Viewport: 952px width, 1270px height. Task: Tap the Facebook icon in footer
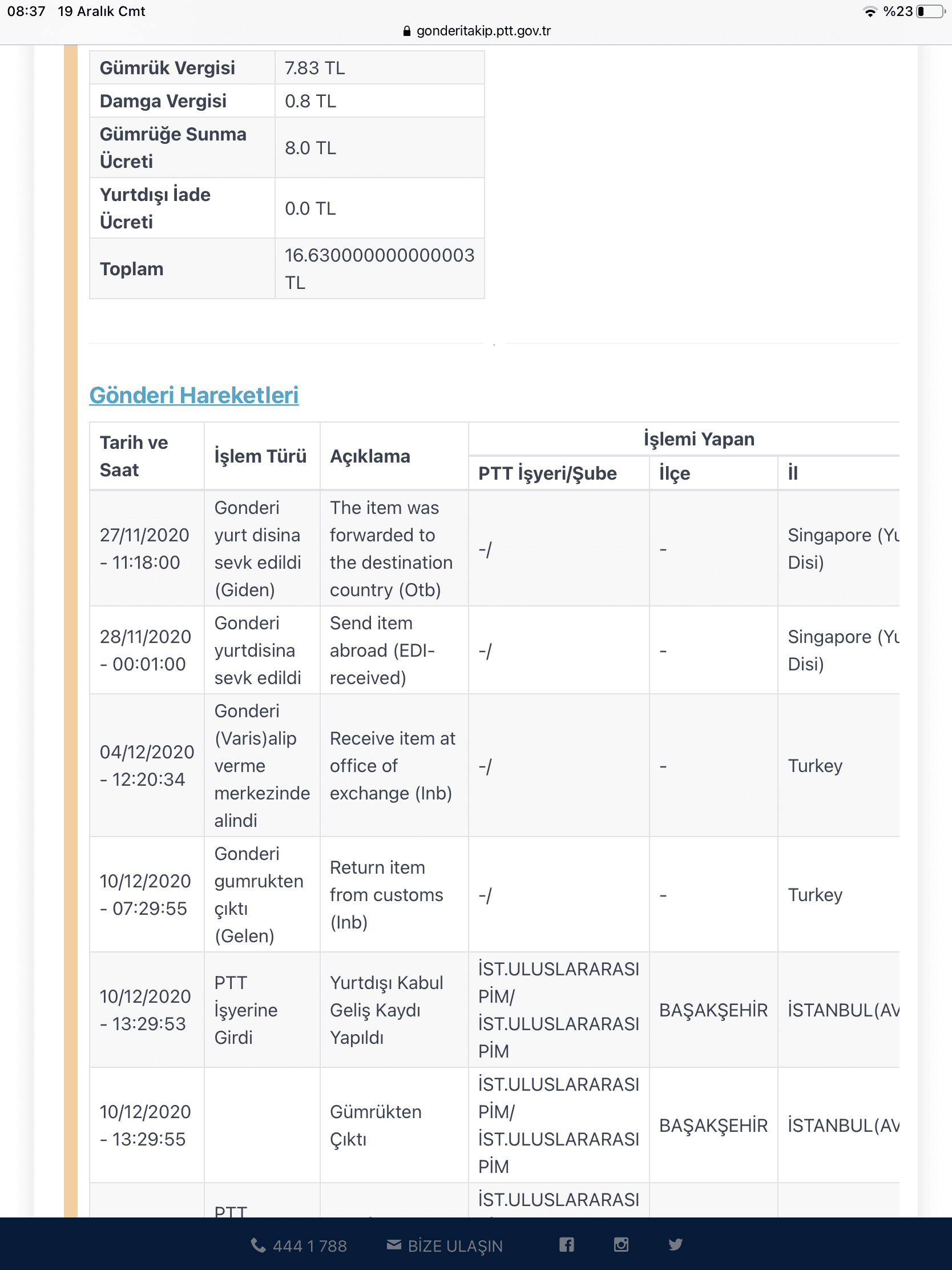pos(566,1244)
